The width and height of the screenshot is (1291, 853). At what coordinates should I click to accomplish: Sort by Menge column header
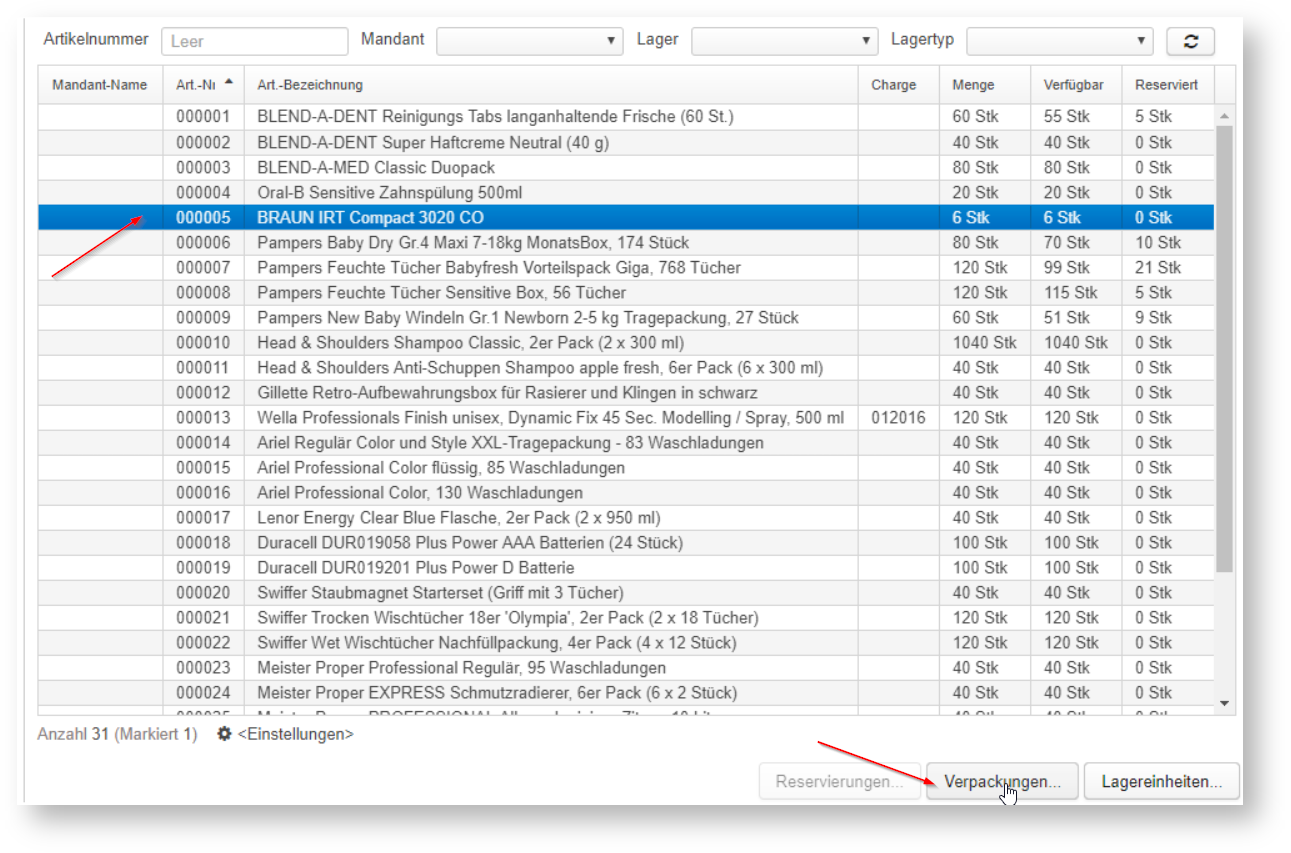click(x=985, y=85)
